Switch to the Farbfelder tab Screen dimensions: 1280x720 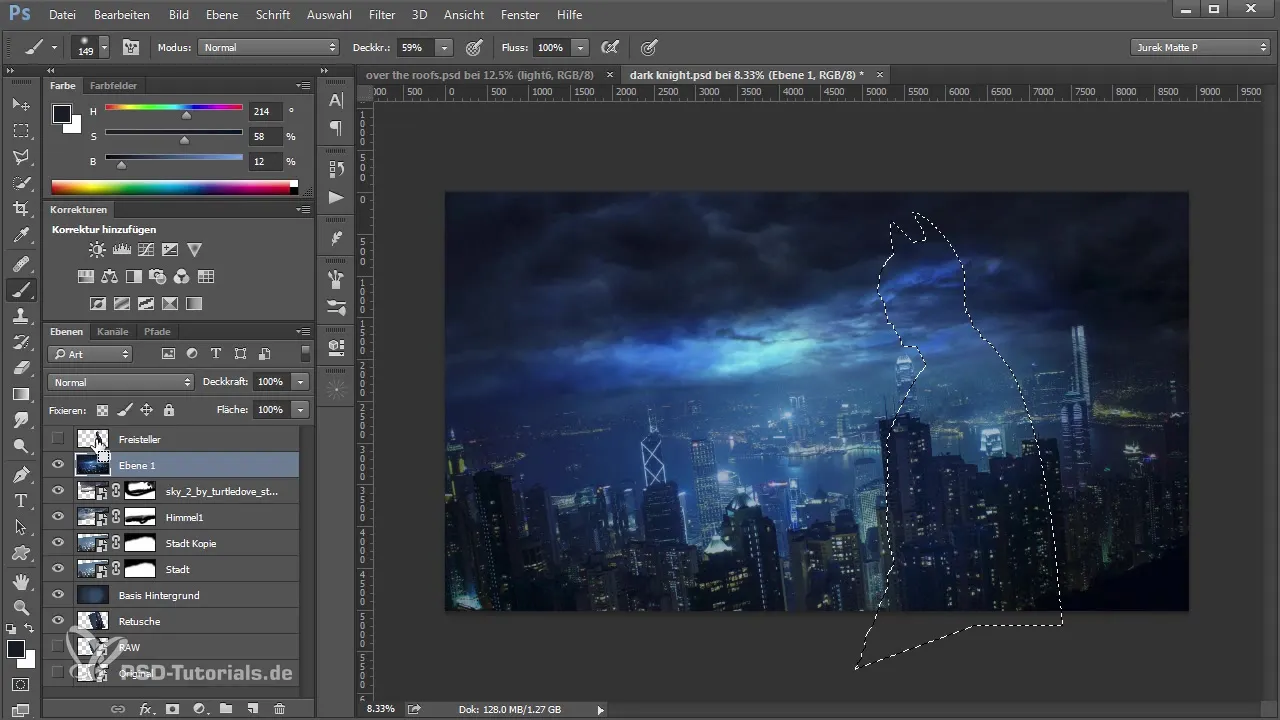113,85
